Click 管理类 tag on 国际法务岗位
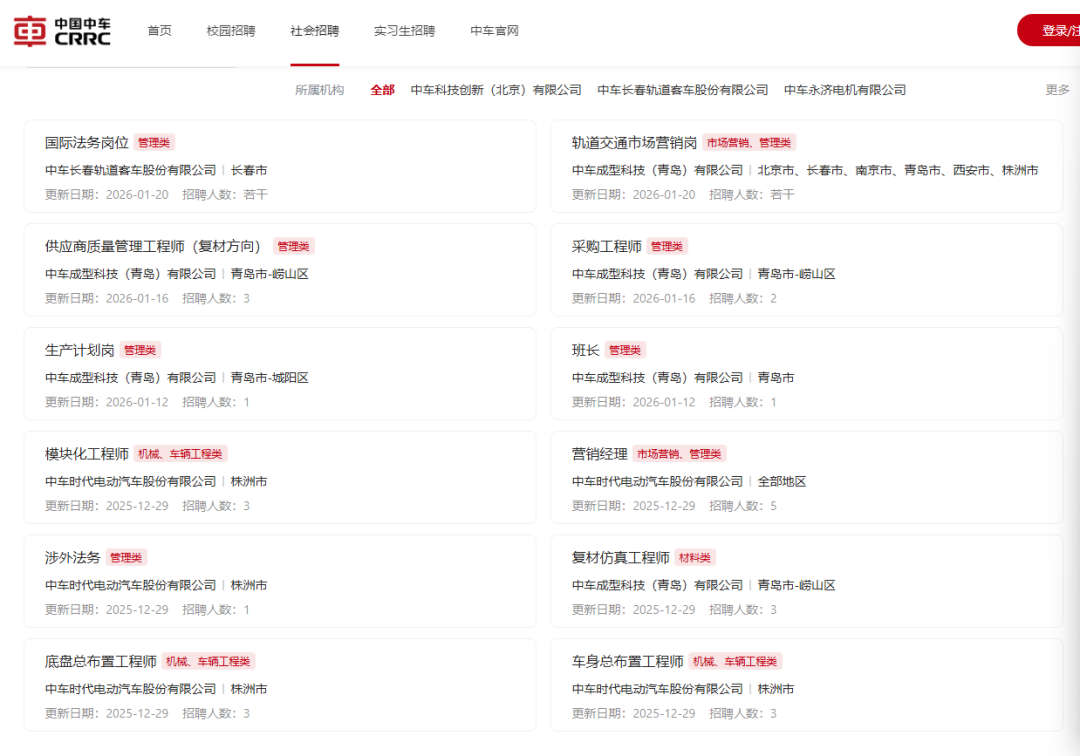1080x756 pixels. coord(154,143)
